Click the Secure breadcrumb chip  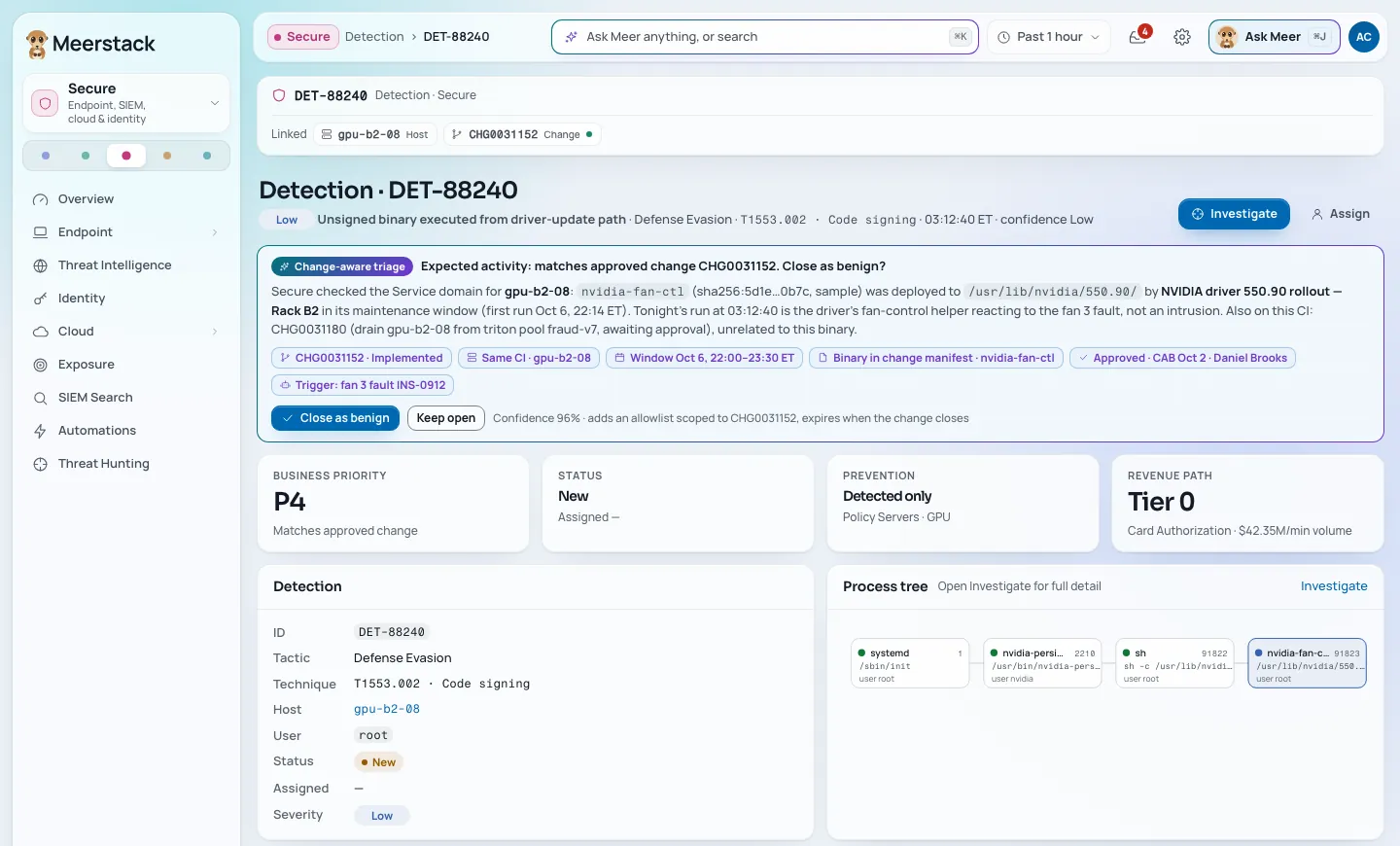click(x=302, y=37)
